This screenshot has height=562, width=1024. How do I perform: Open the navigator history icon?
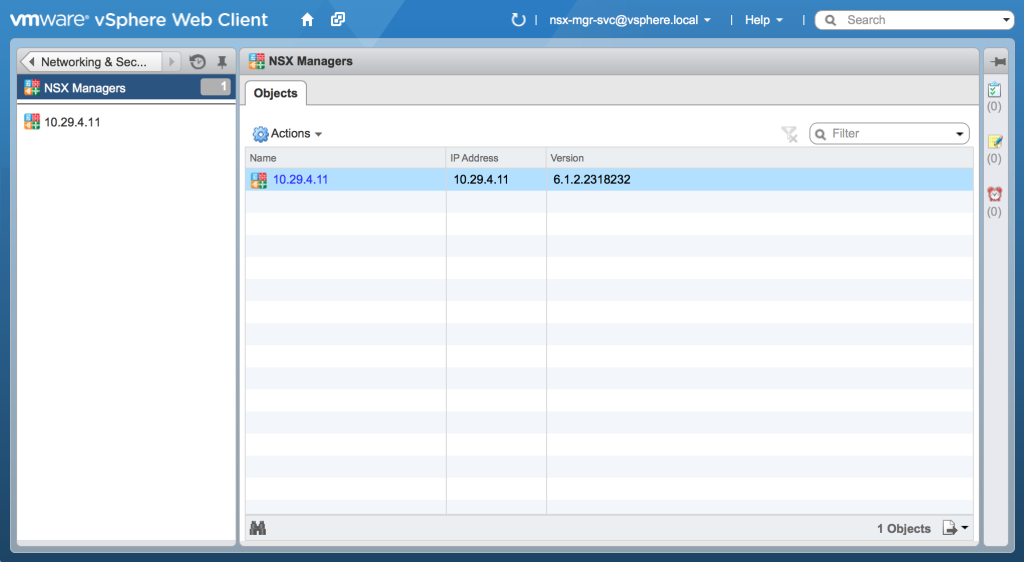[197, 61]
